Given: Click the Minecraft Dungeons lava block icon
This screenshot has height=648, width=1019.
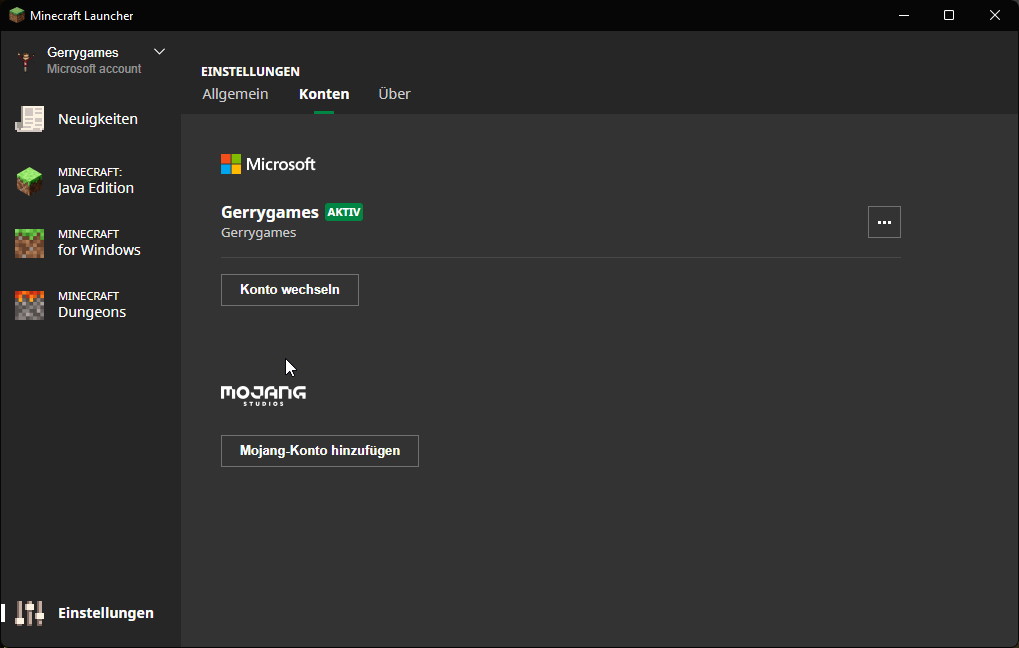Looking at the screenshot, I should (29, 305).
